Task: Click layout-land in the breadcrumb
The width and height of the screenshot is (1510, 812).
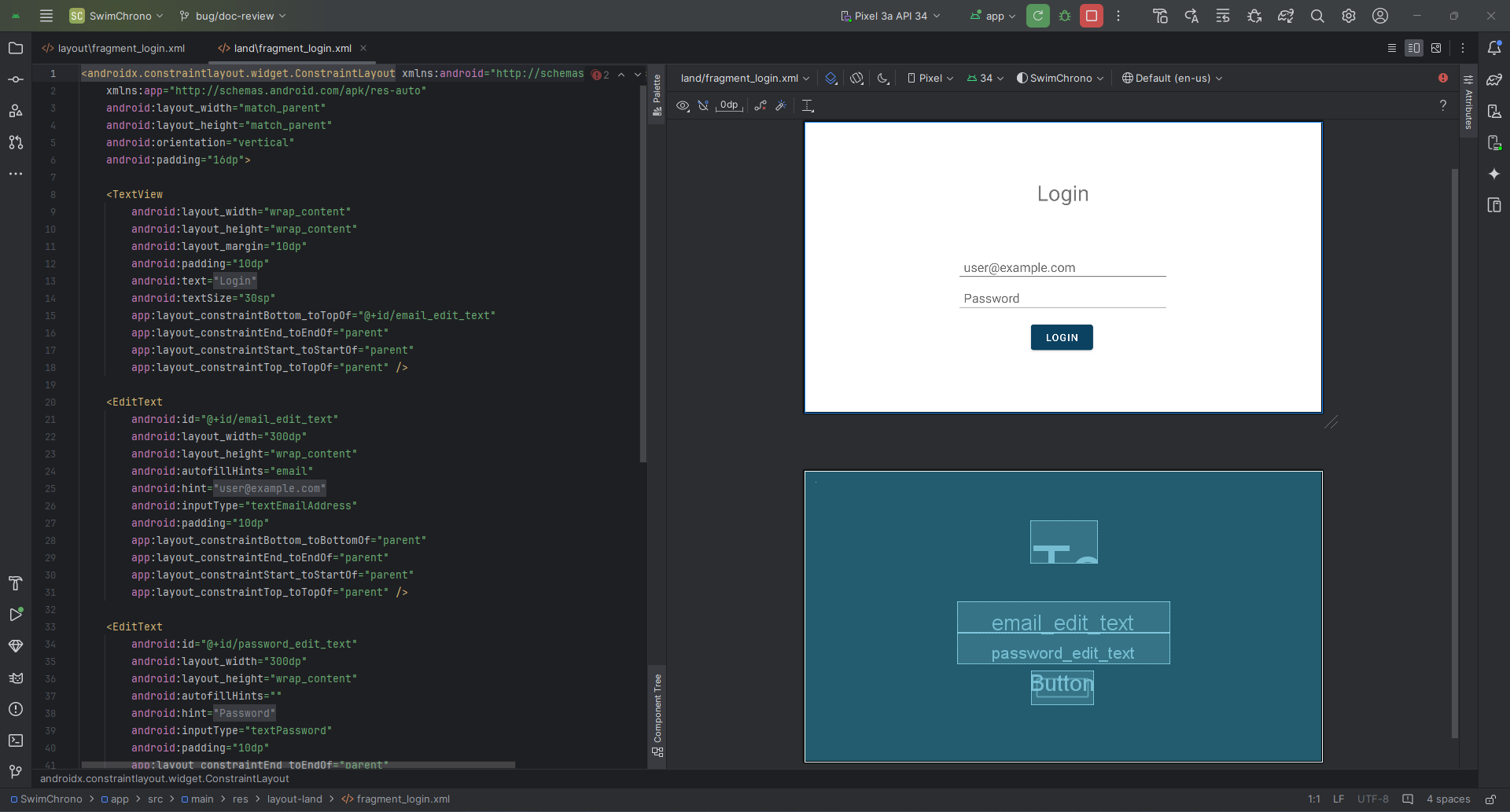Action: tap(294, 799)
